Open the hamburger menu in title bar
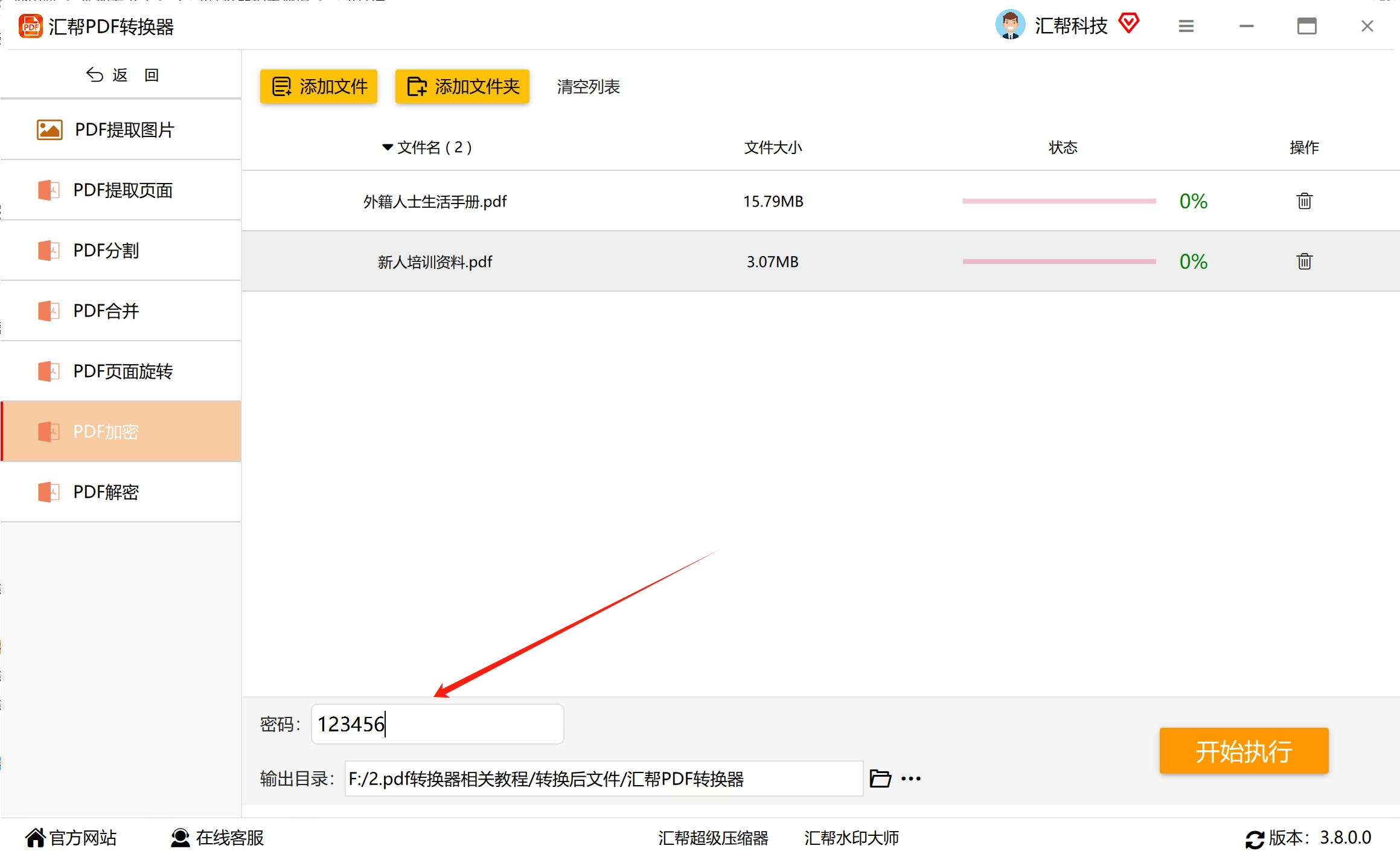Image resolution: width=1400 pixels, height=857 pixels. (x=1186, y=26)
